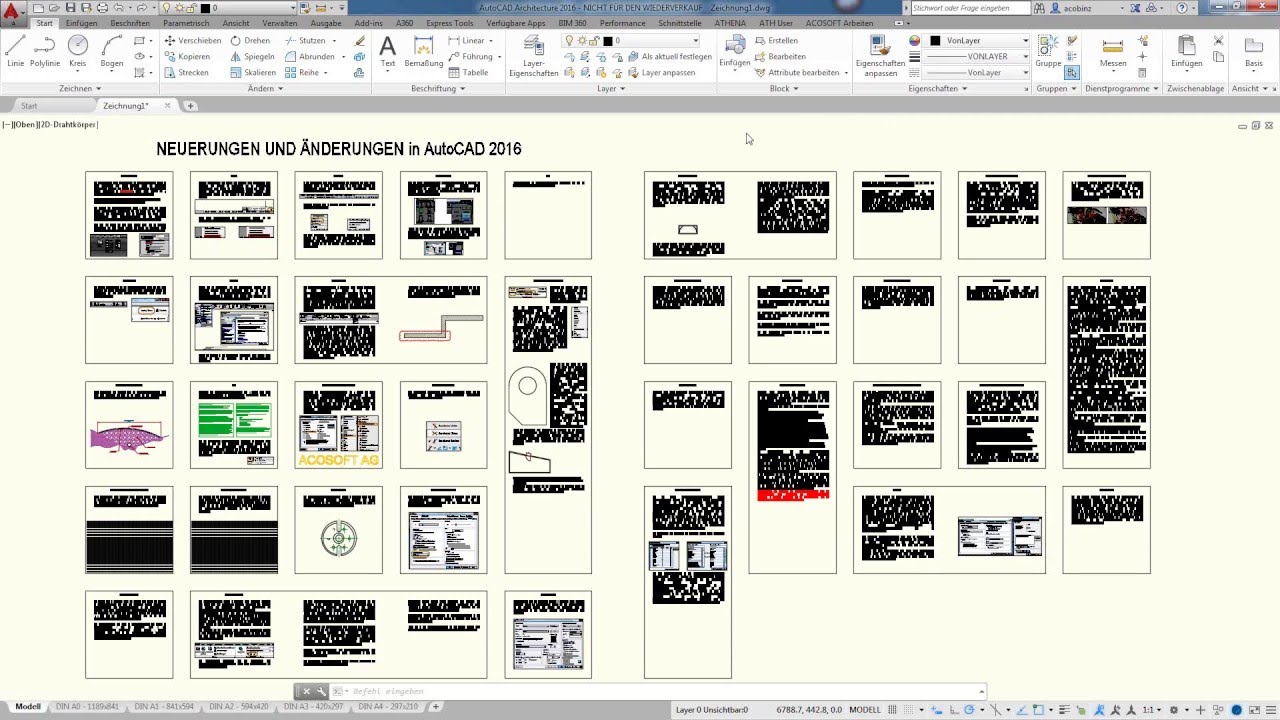Click Tabelle table tool
1280x720 pixels.
(x=469, y=73)
